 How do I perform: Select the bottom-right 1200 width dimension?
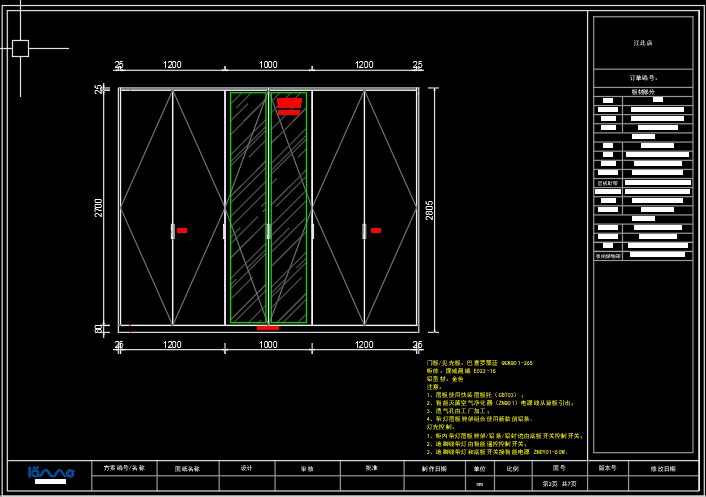coord(364,345)
